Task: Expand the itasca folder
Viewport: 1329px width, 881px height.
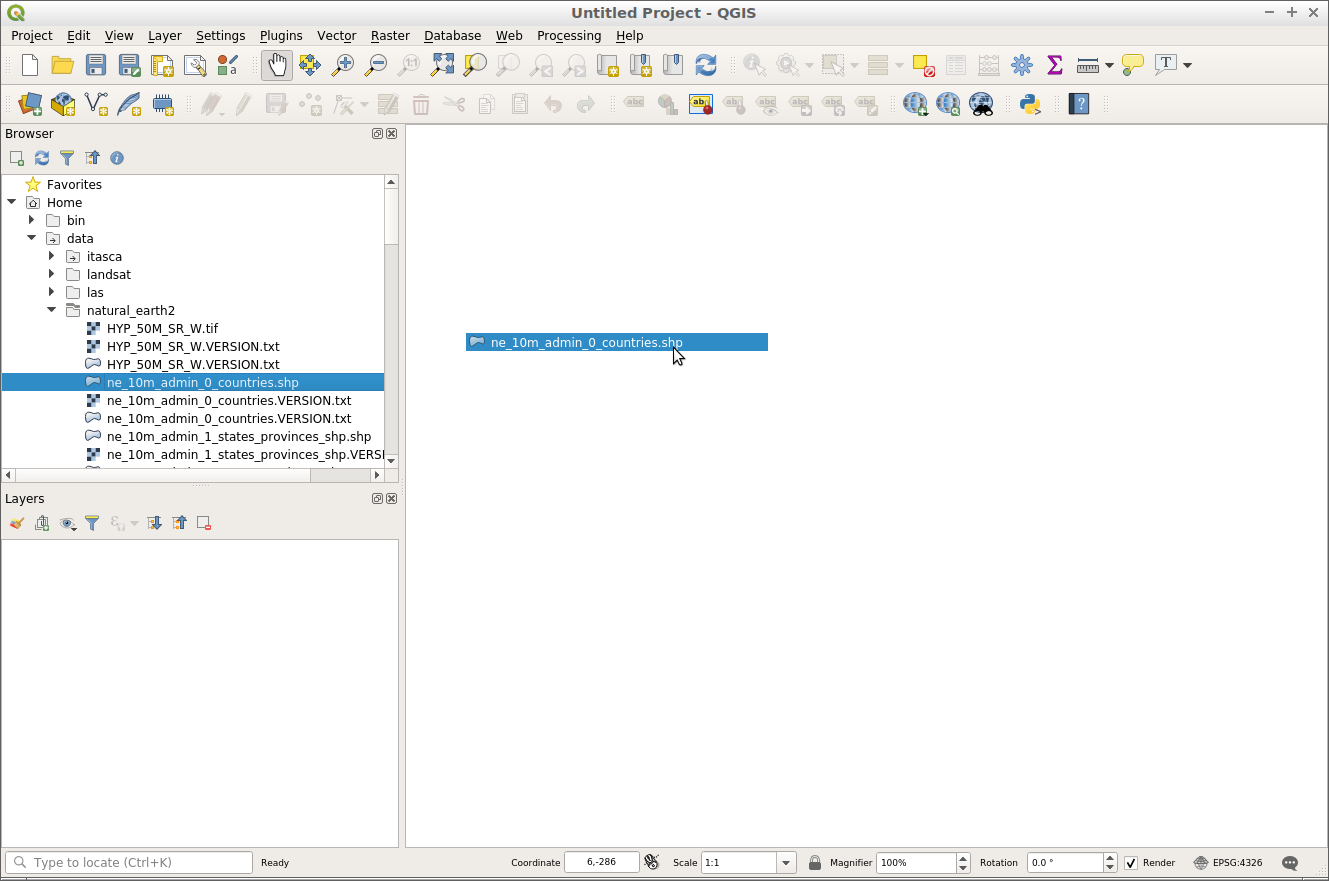Action: pyautogui.click(x=52, y=256)
